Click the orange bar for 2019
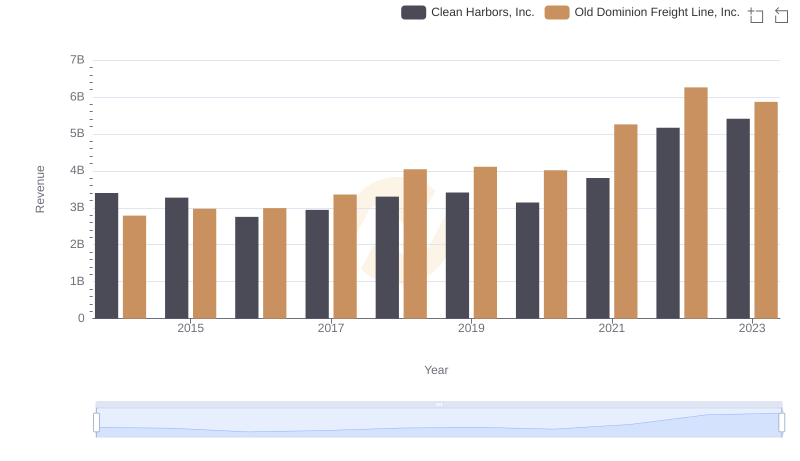The width and height of the screenshot is (800, 461). coord(485,243)
